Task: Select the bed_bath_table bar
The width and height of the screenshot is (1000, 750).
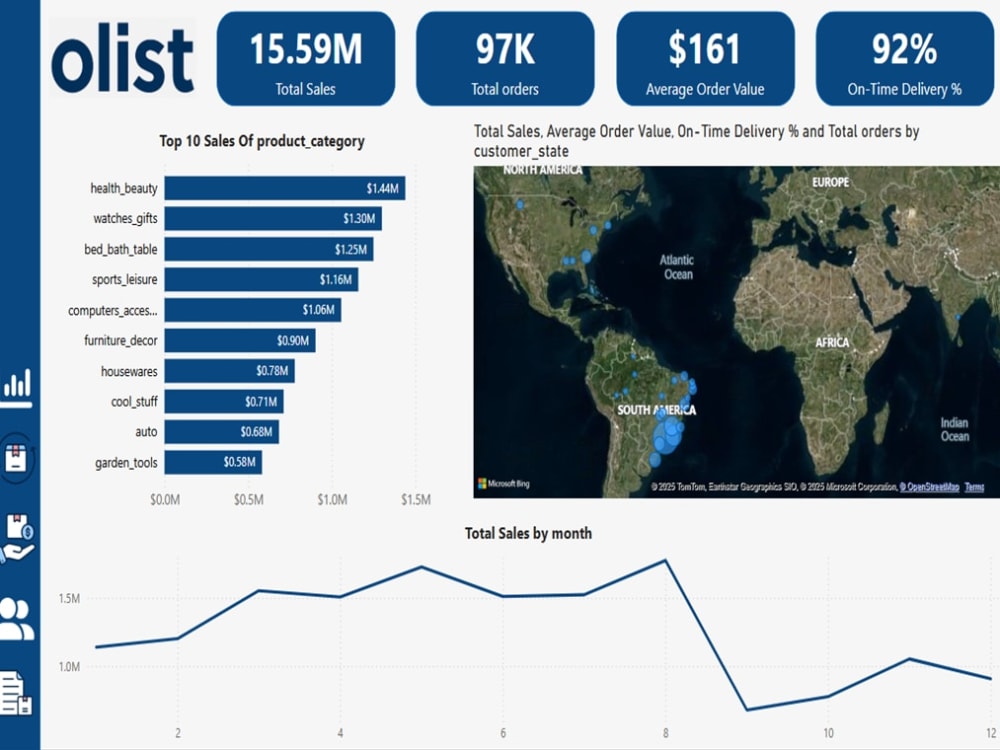Action: click(x=268, y=249)
